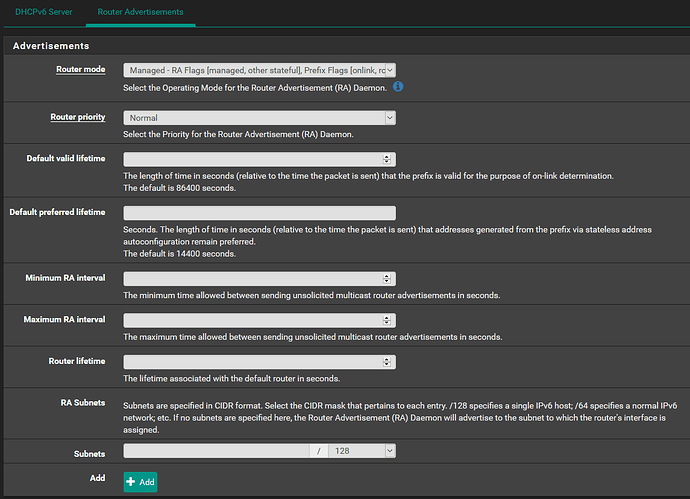This screenshot has height=499, width=690.
Task: Click the Router mode label link
Action: click(x=81, y=70)
